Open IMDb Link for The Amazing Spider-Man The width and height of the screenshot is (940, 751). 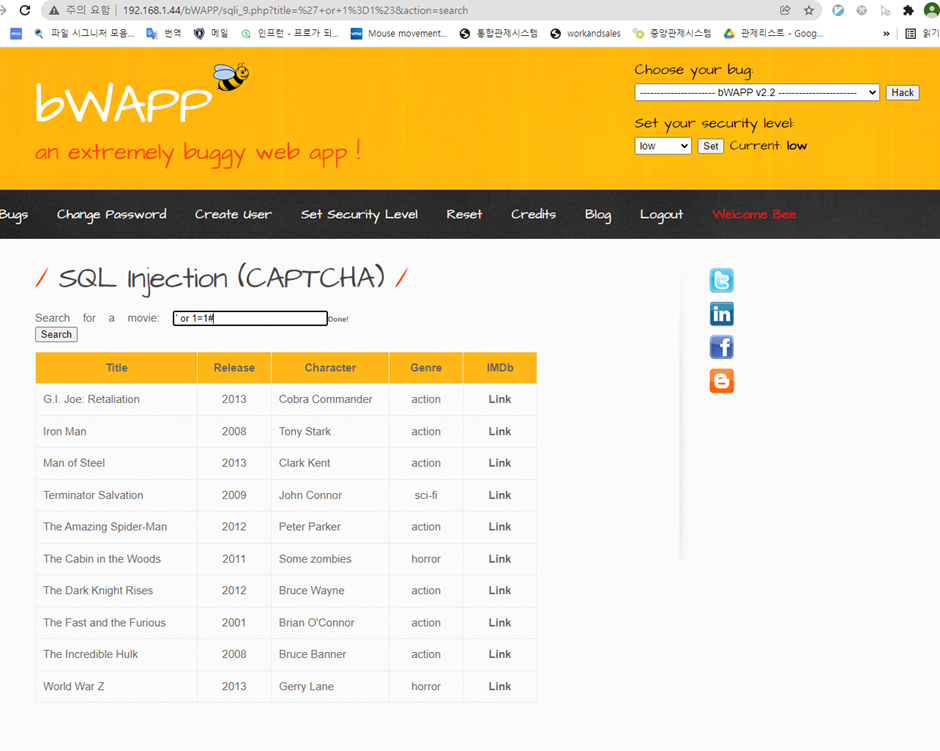click(x=499, y=527)
